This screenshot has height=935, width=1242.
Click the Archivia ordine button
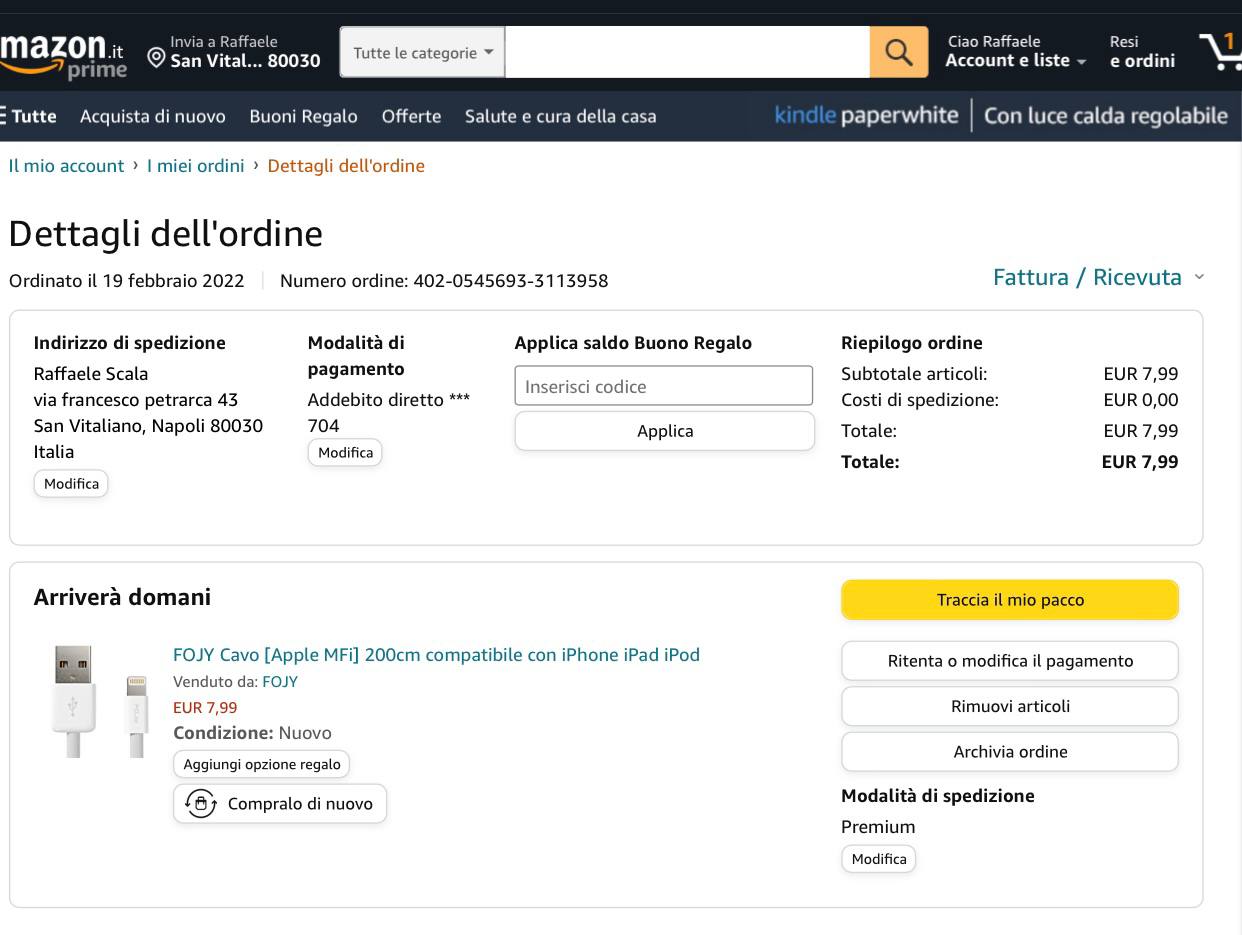click(x=1010, y=752)
